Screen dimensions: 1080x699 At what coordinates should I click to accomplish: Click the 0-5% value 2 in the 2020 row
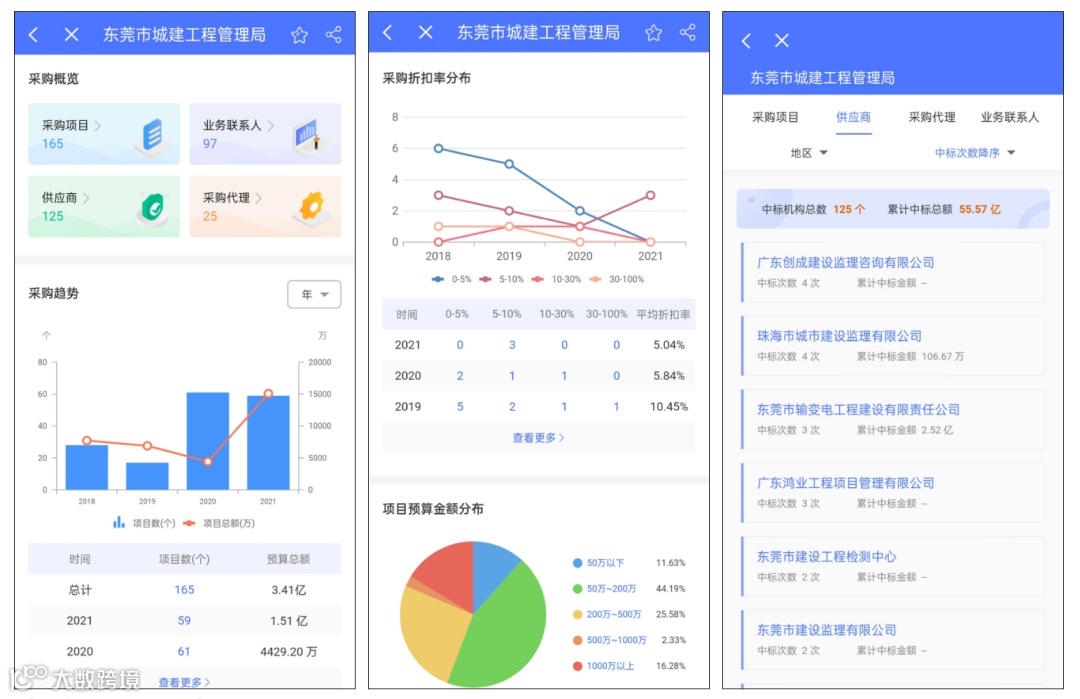pyautogui.click(x=460, y=376)
